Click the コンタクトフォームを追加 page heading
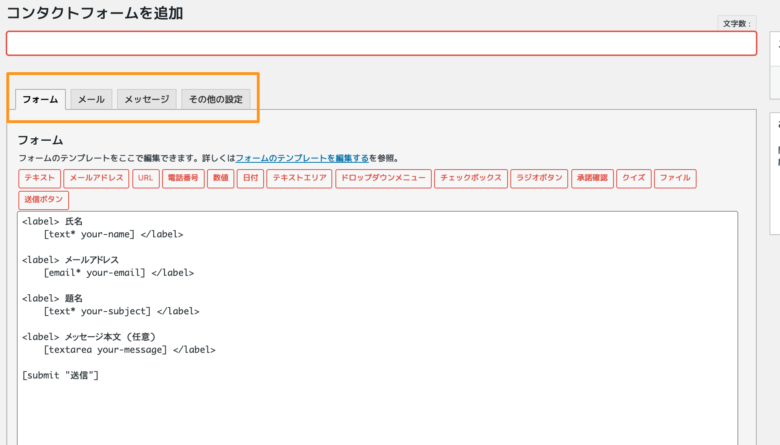780x445 pixels. click(95, 13)
